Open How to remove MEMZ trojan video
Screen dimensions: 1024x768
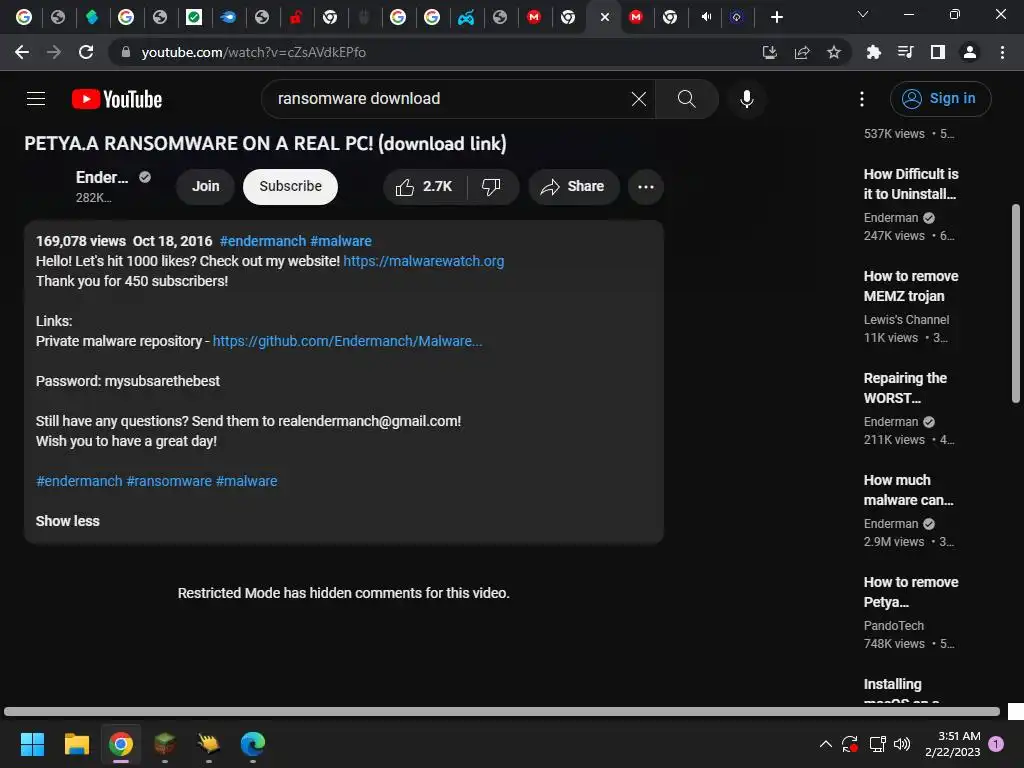(x=910, y=286)
